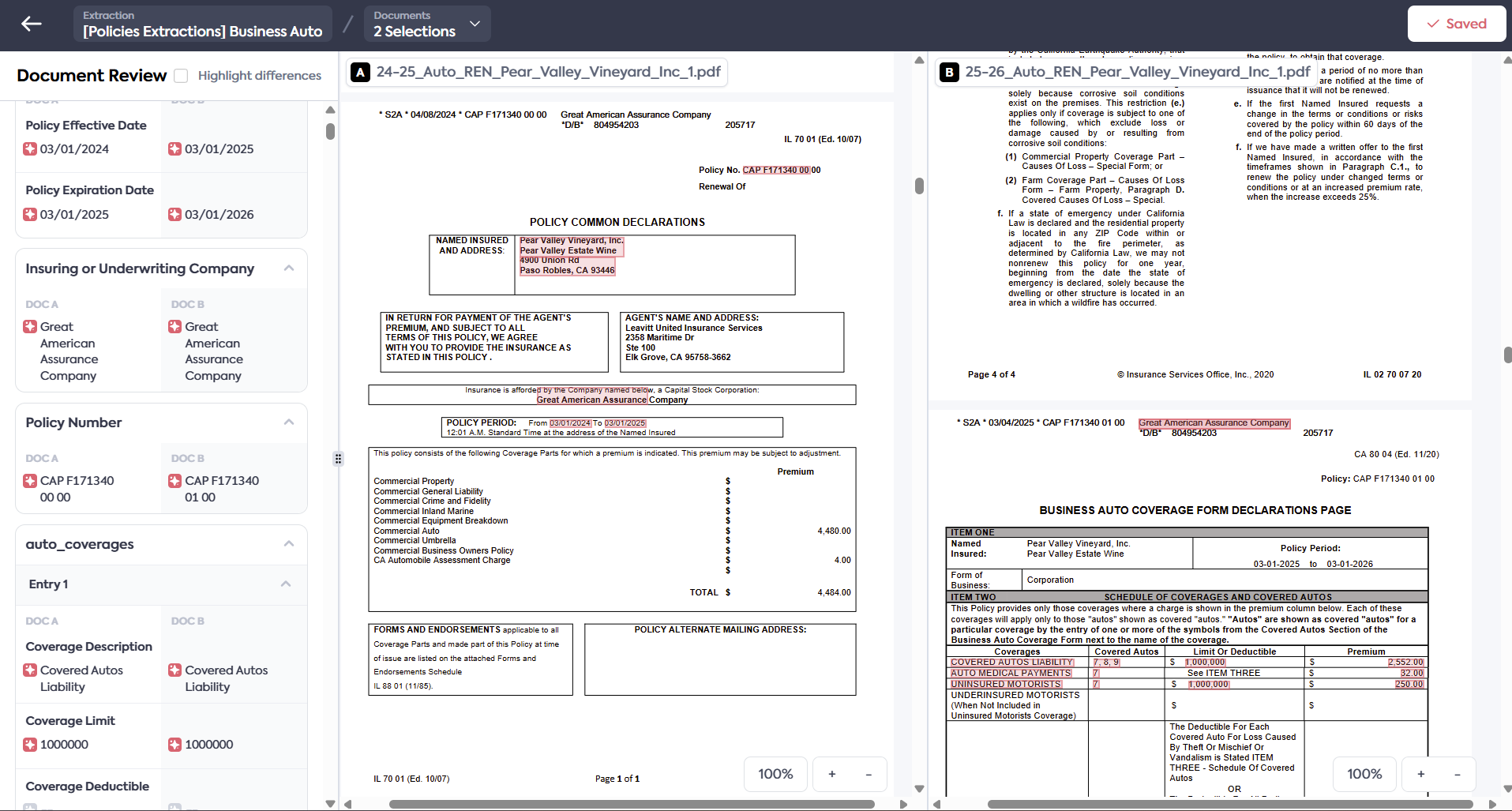Collapse the Policy Number section
The image size is (1512, 811).
click(x=289, y=422)
